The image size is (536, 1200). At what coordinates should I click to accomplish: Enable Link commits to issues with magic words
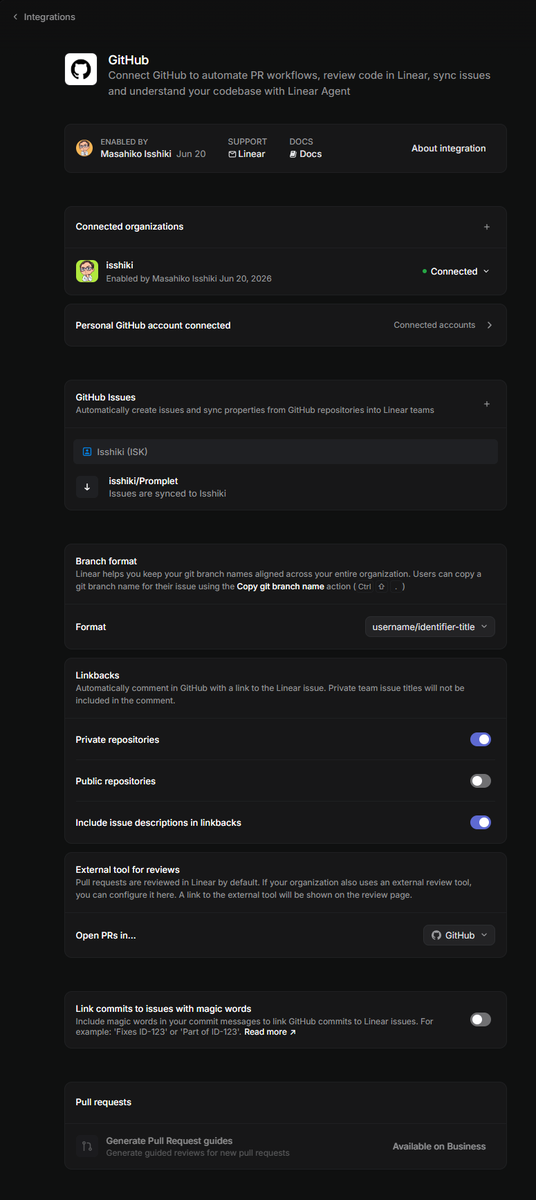pyautogui.click(x=481, y=1020)
